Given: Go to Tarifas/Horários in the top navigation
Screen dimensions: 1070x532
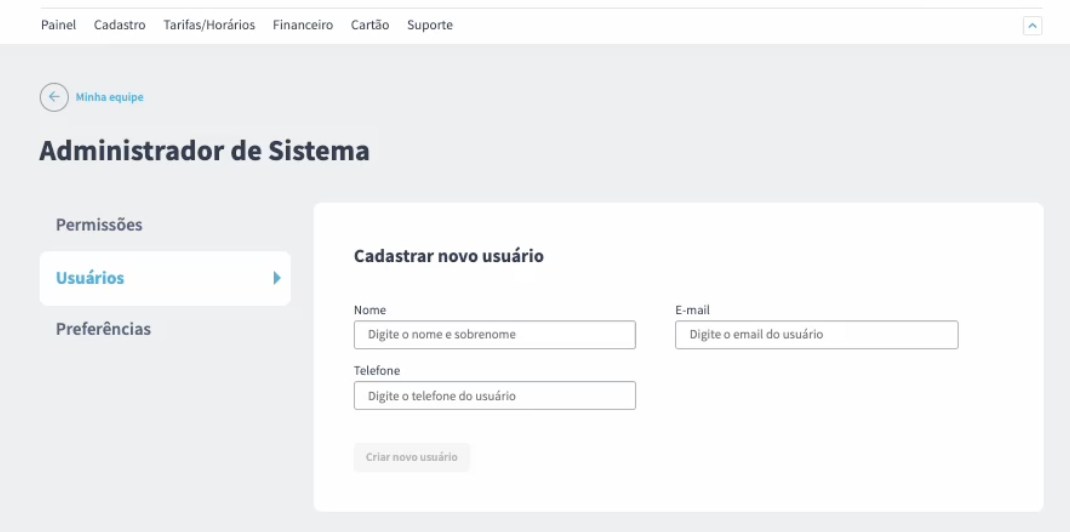Looking at the screenshot, I should 209,25.
